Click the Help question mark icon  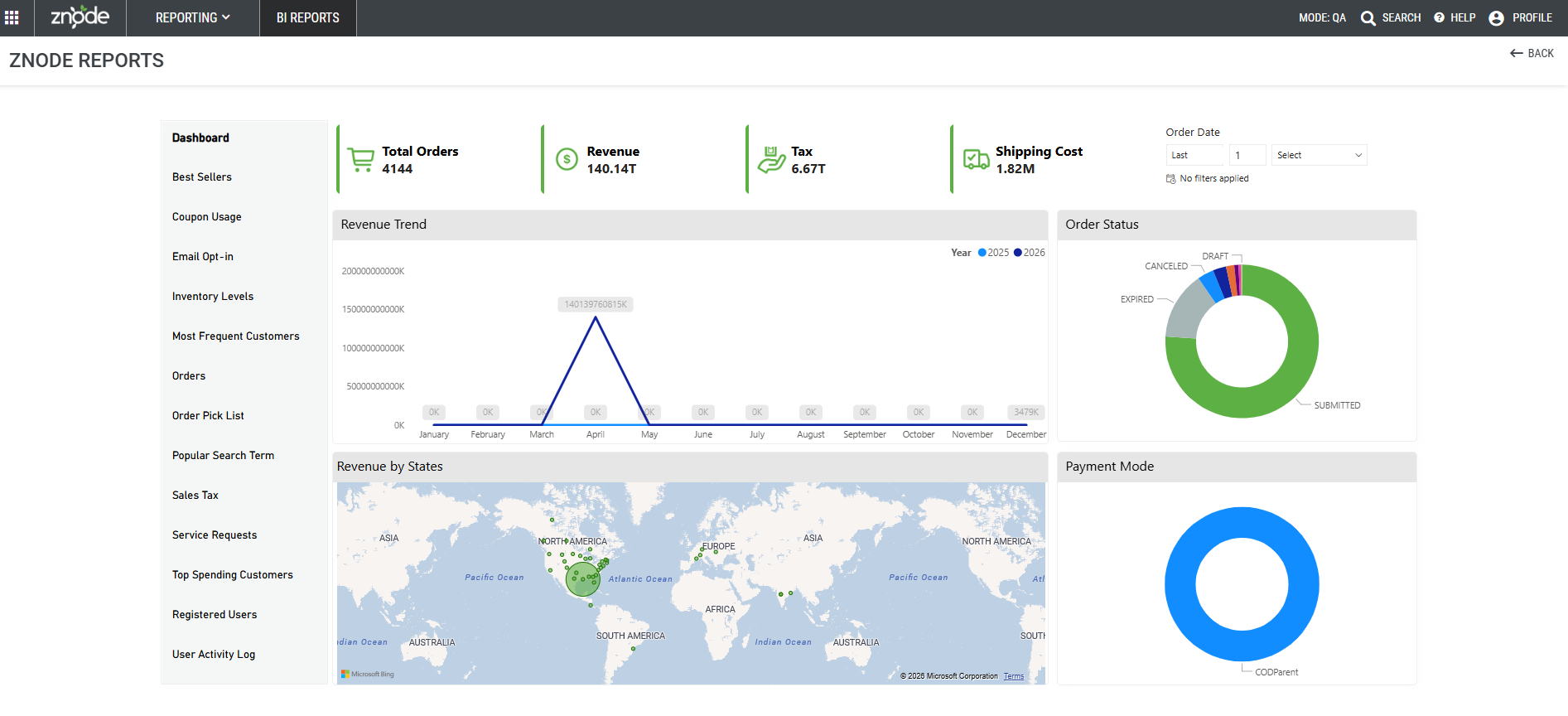tap(1440, 17)
